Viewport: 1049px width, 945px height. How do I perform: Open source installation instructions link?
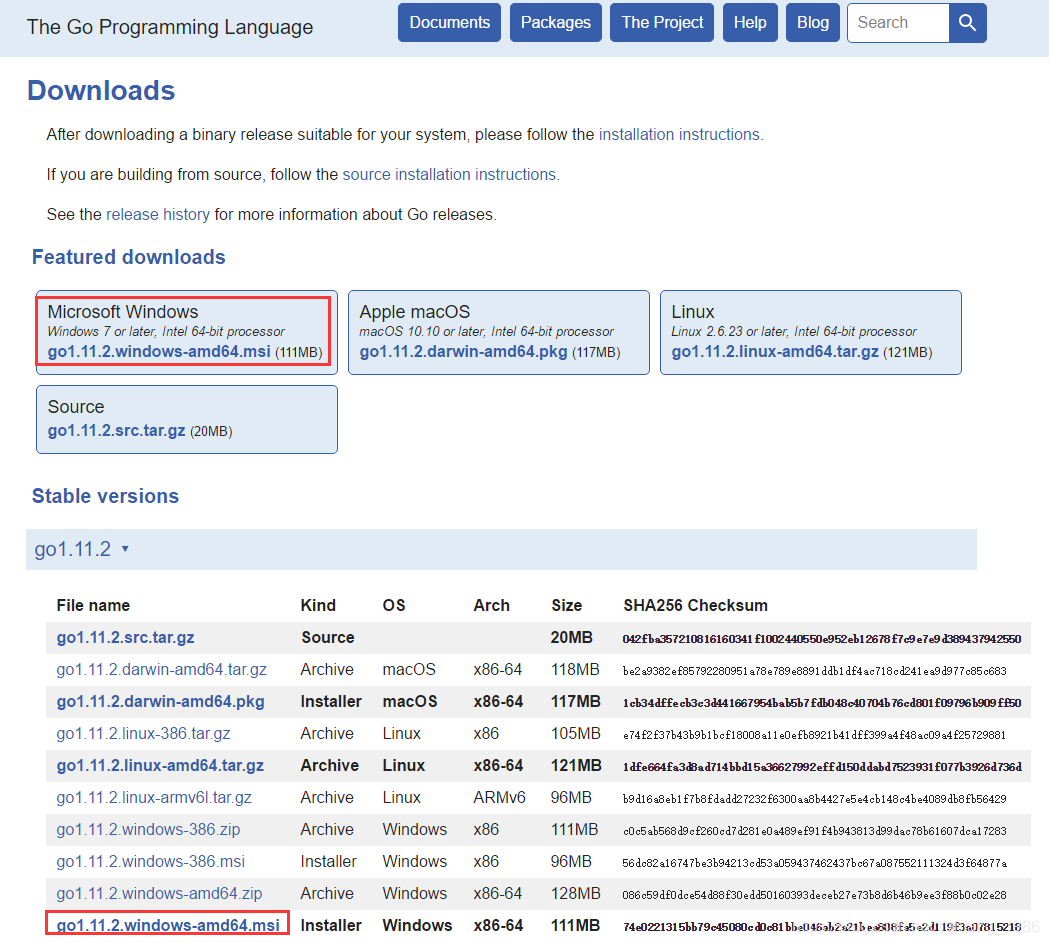pos(449,175)
